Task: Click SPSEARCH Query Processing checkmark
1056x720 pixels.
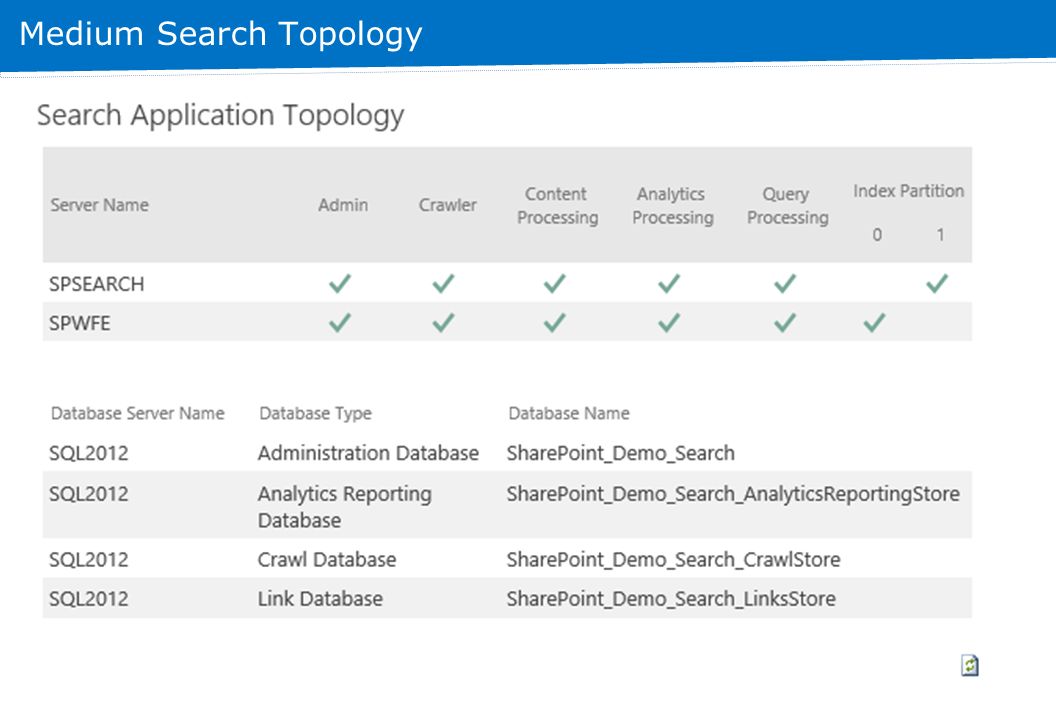Action: (x=785, y=284)
